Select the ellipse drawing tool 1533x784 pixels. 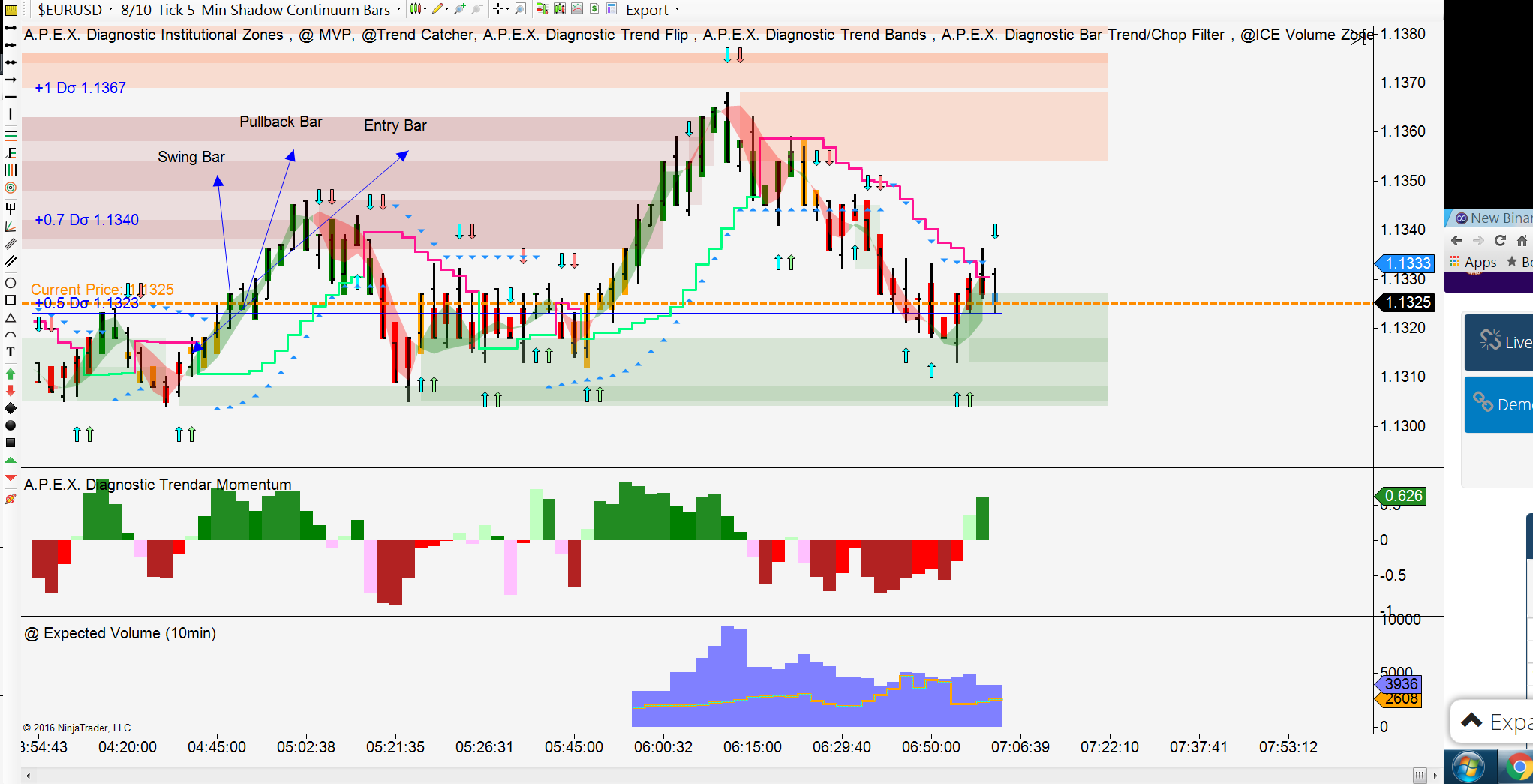tap(11, 283)
